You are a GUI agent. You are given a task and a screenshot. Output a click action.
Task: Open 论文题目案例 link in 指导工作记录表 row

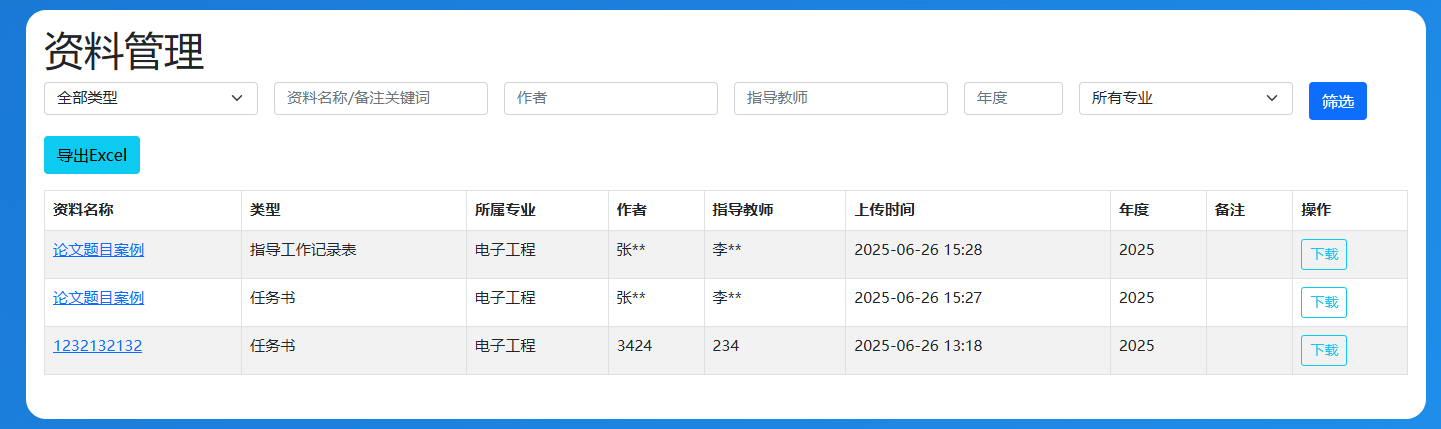tap(98, 250)
